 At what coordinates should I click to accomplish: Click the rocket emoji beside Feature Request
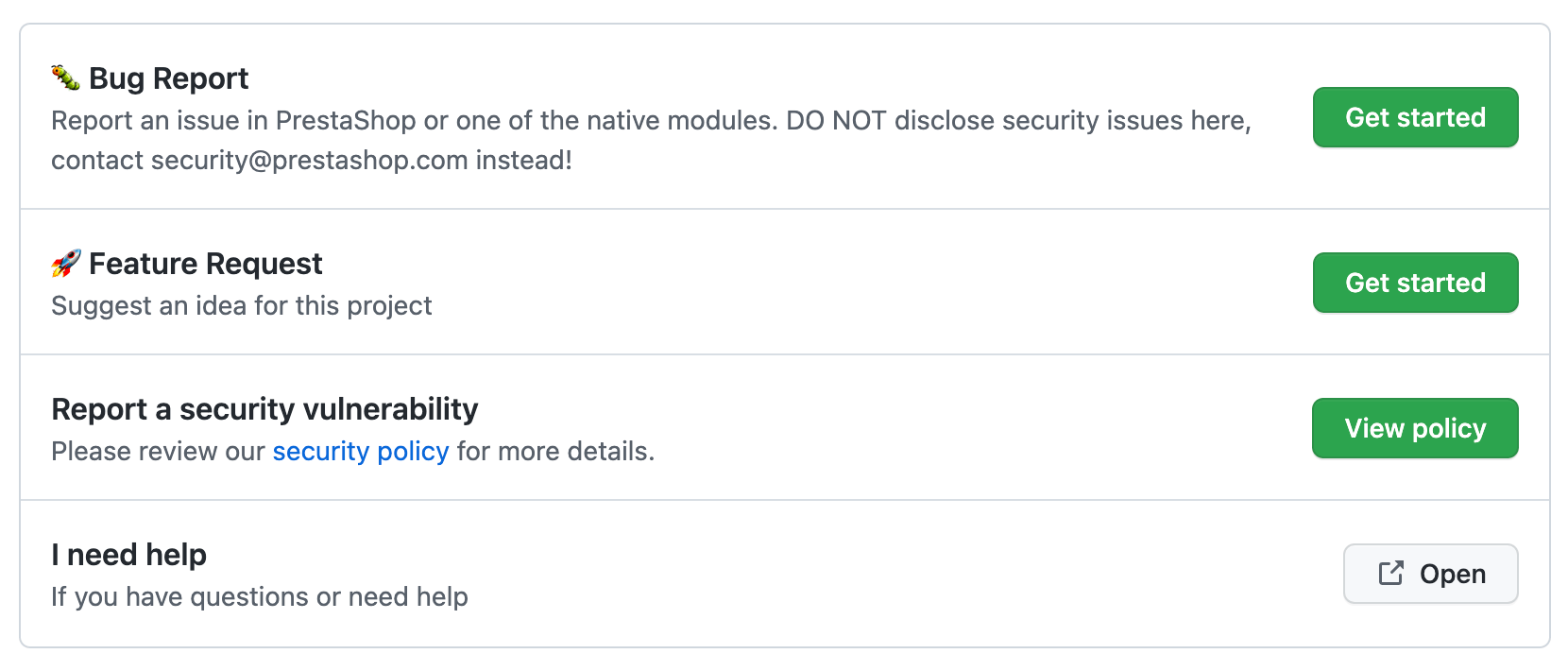(x=65, y=263)
